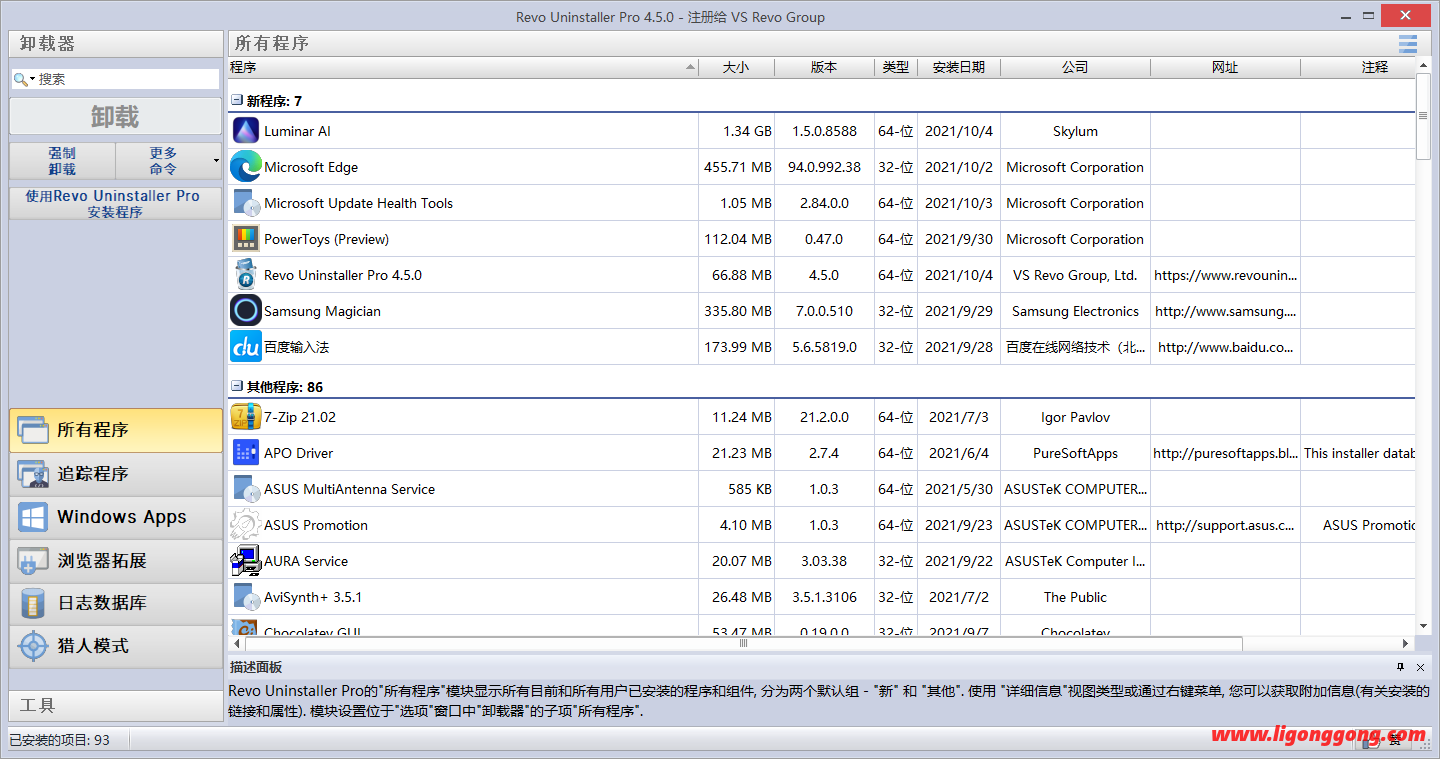This screenshot has width=1440, height=759.
Task: Click the Revo Uninstaller Pro 4.5.0 row icon
Action: [x=245, y=275]
